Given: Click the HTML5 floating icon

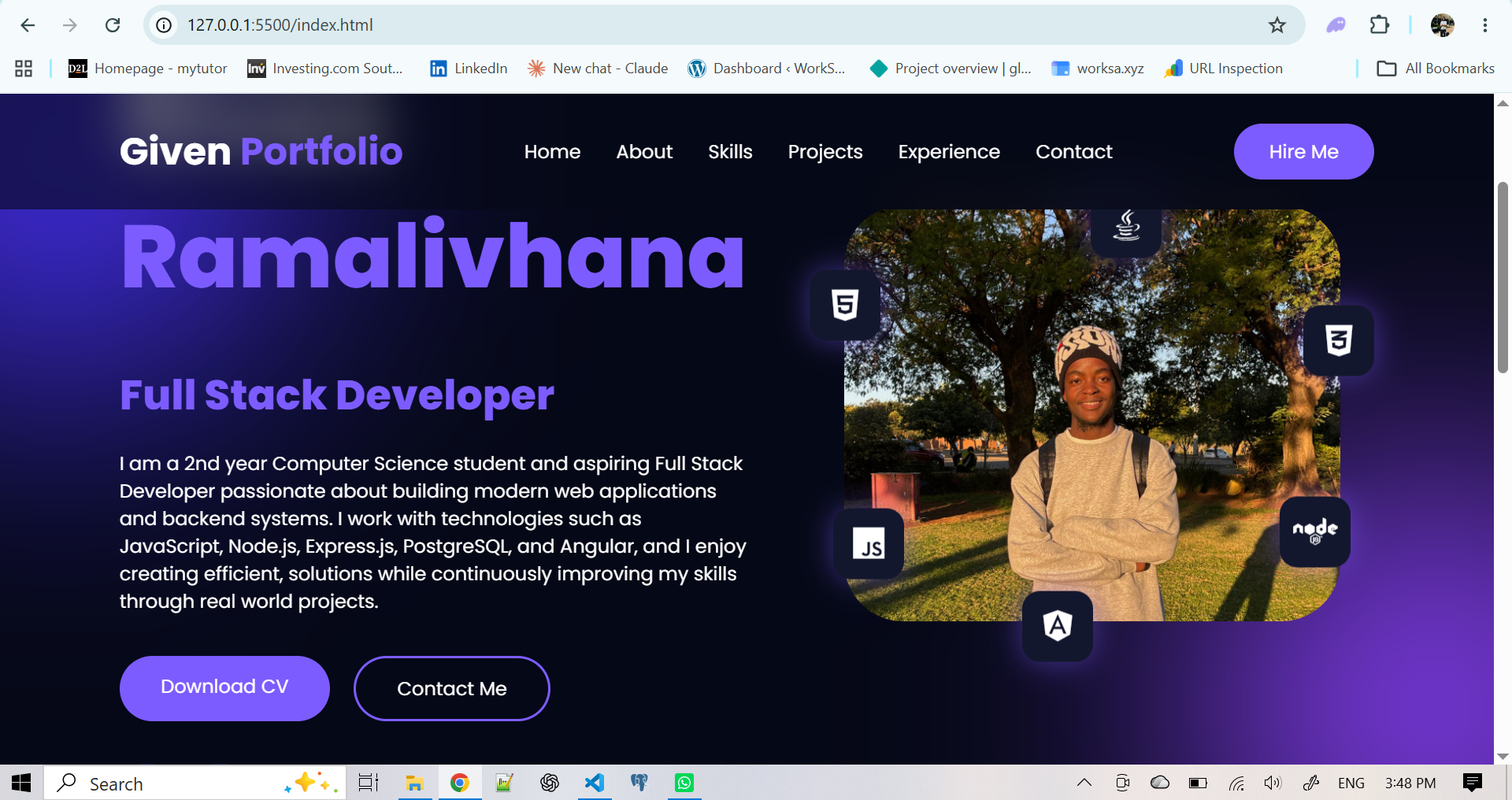Looking at the screenshot, I should [845, 305].
